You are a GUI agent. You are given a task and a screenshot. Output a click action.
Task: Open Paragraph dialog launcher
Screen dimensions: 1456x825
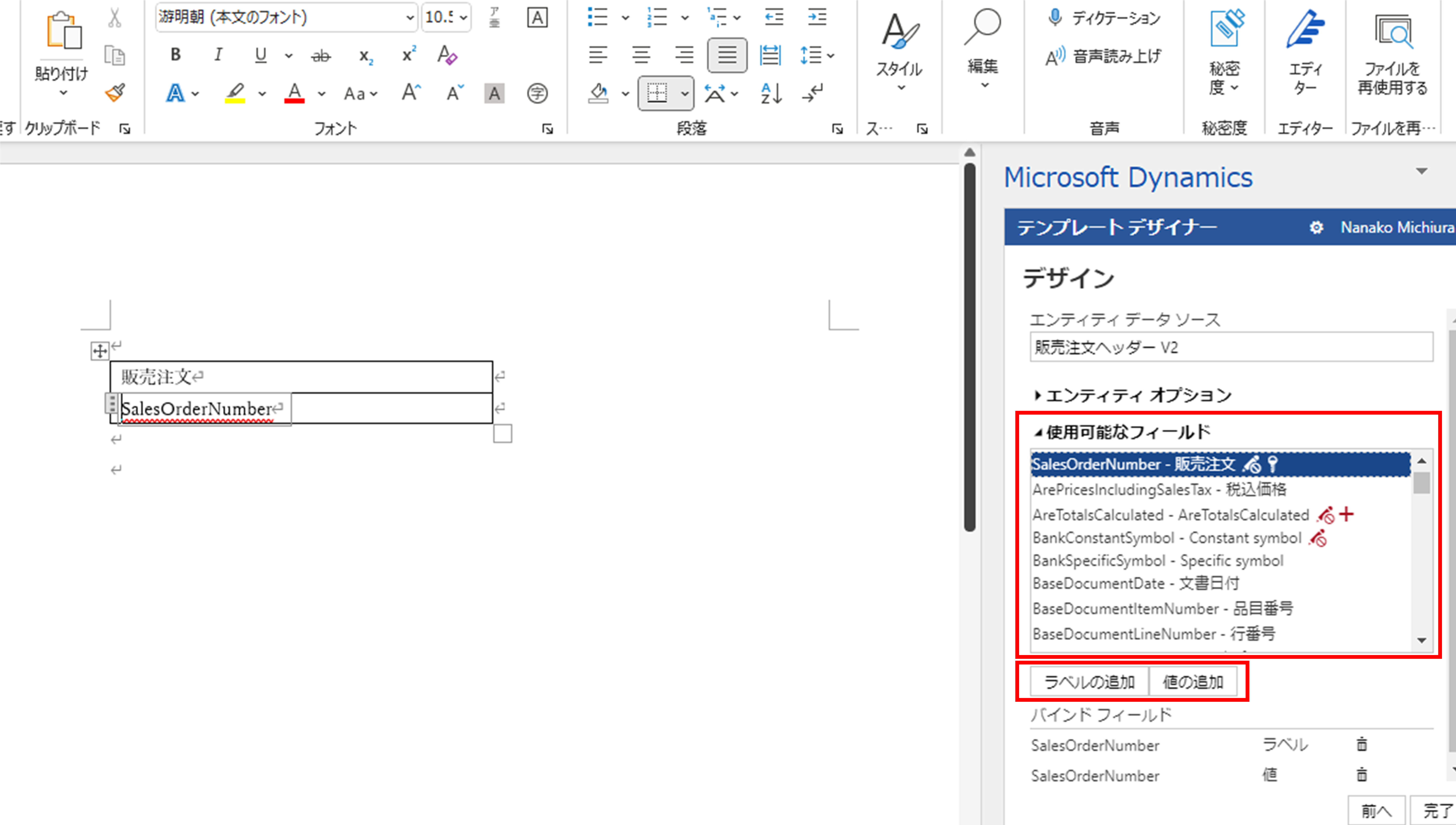pyautogui.click(x=837, y=129)
